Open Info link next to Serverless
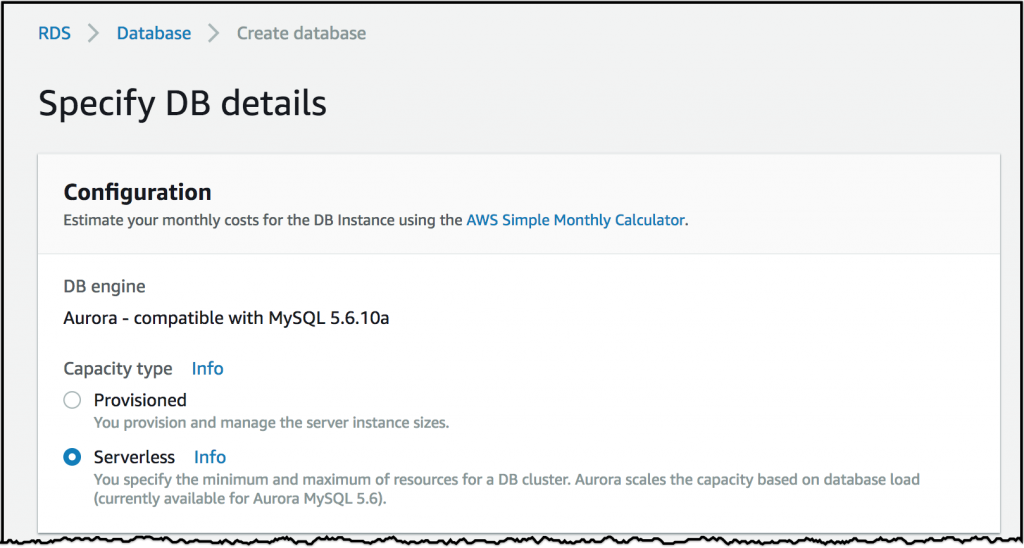 tap(210, 457)
